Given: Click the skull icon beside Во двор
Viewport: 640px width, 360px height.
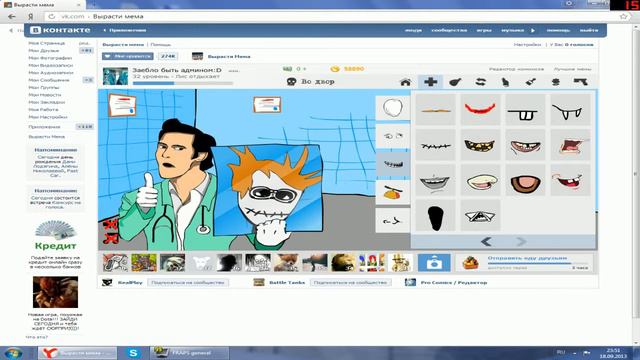Looking at the screenshot, I should [291, 82].
